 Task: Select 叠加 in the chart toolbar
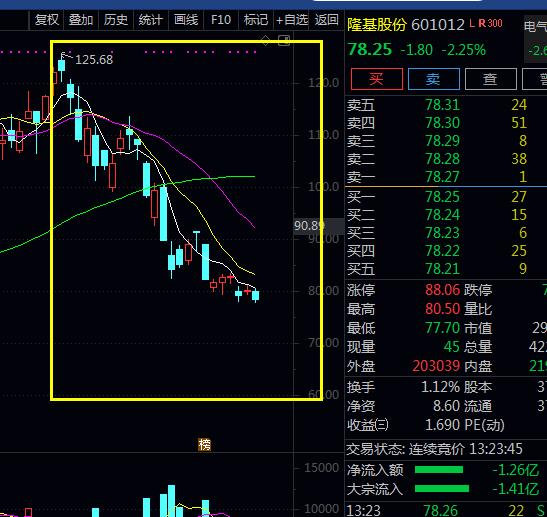tap(81, 20)
